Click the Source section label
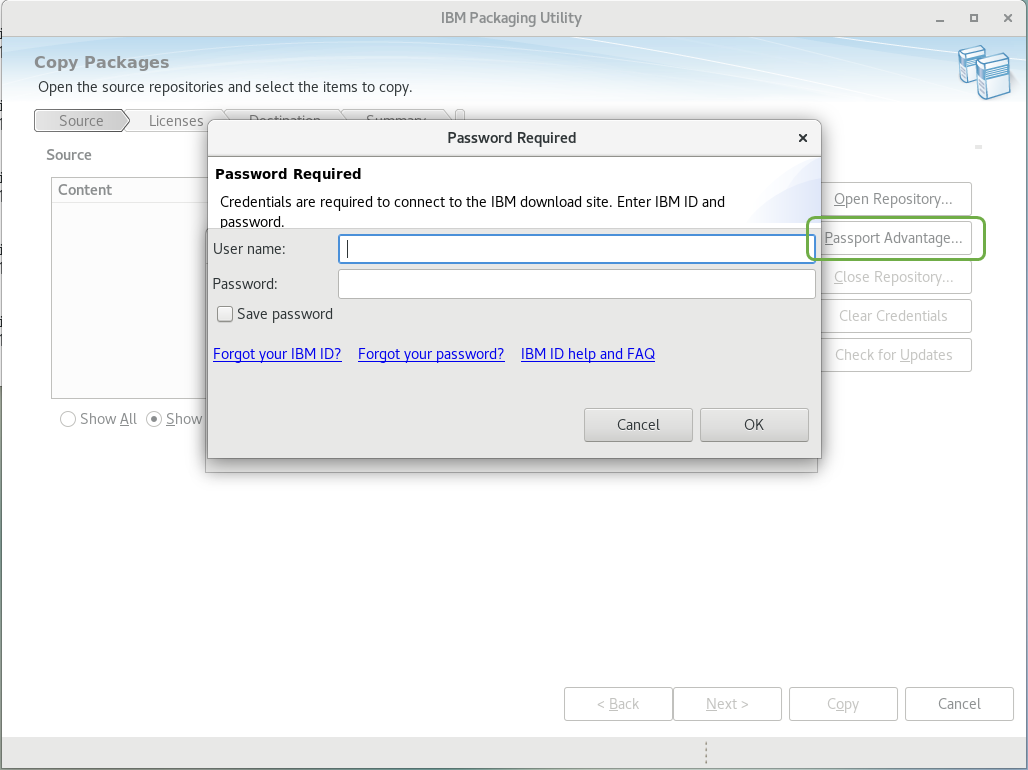 coord(69,155)
